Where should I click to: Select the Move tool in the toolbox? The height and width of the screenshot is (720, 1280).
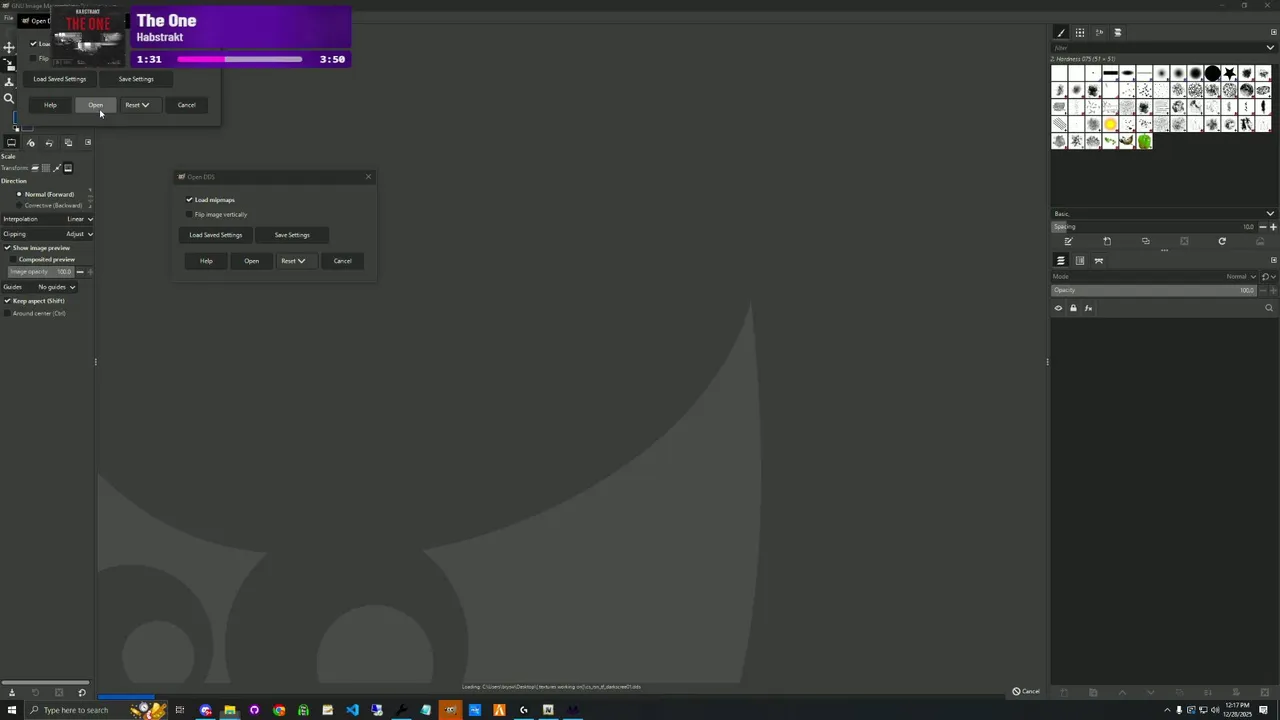(10, 47)
